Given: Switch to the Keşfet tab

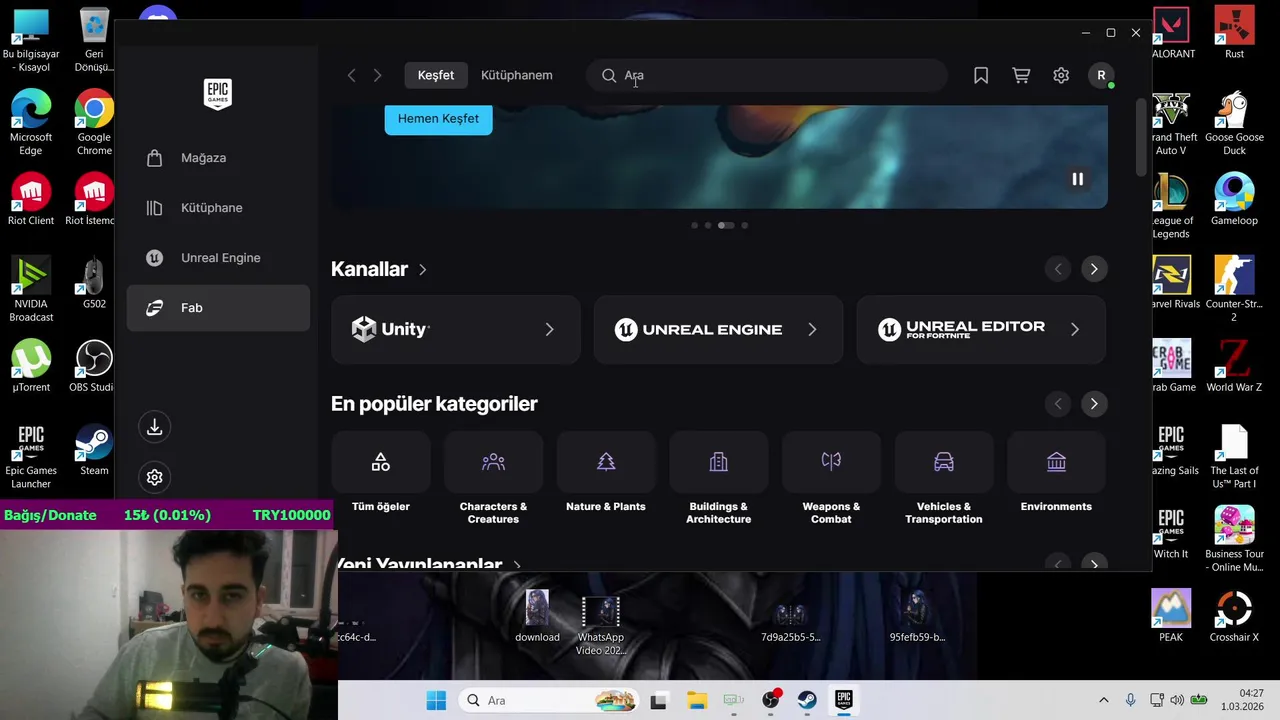Looking at the screenshot, I should [436, 75].
